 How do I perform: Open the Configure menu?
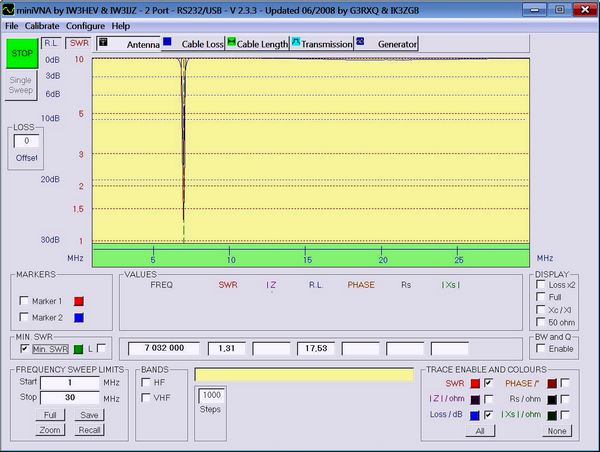[85, 25]
